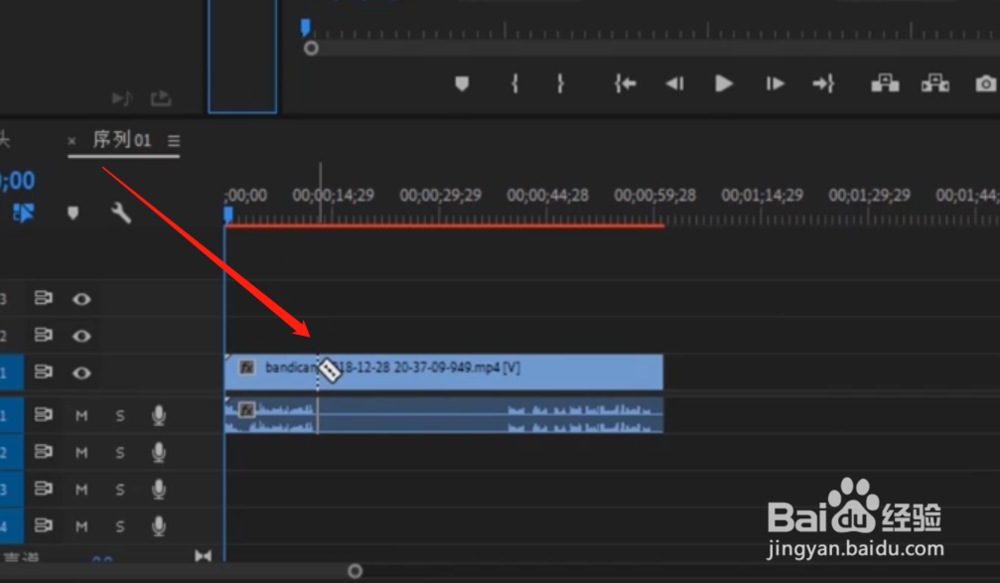Image resolution: width=1000 pixels, height=583 pixels.
Task: Toggle audio track 2 targeting
Action: point(11,452)
